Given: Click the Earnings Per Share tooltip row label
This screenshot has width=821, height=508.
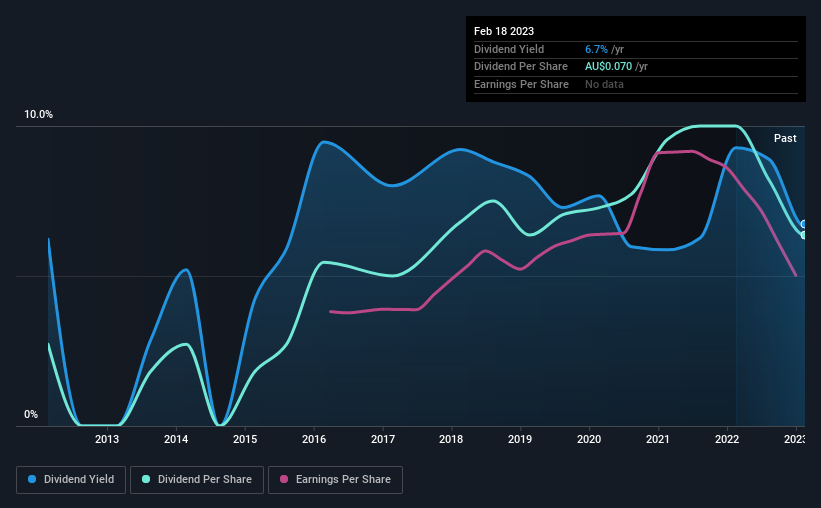Looking at the screenshot, I should tap(521, 84).
